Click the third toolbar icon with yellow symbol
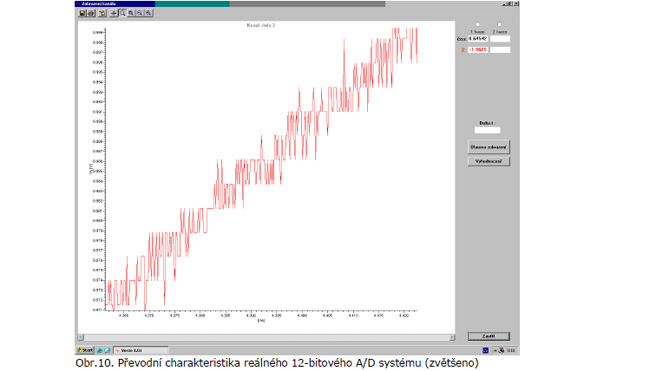This screenshot has height=371, width=650. click(x=102, y=14)
